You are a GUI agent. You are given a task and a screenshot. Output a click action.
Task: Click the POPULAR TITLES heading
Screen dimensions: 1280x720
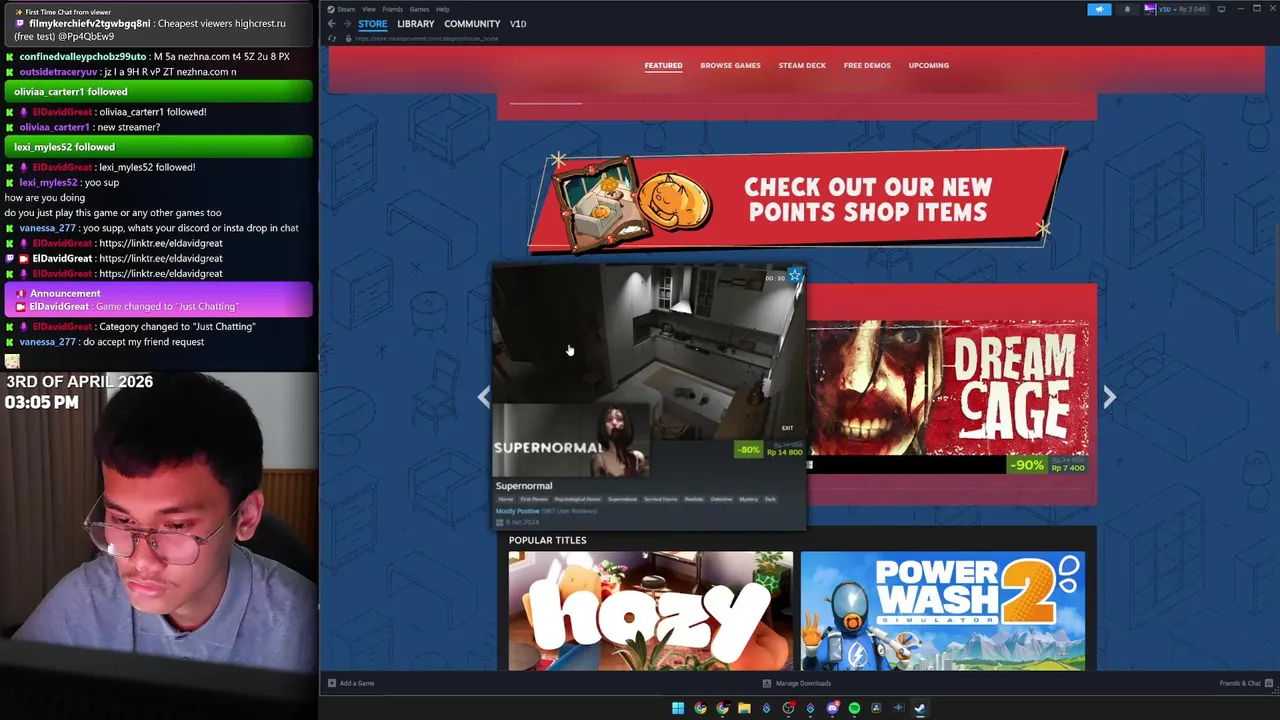547,540
